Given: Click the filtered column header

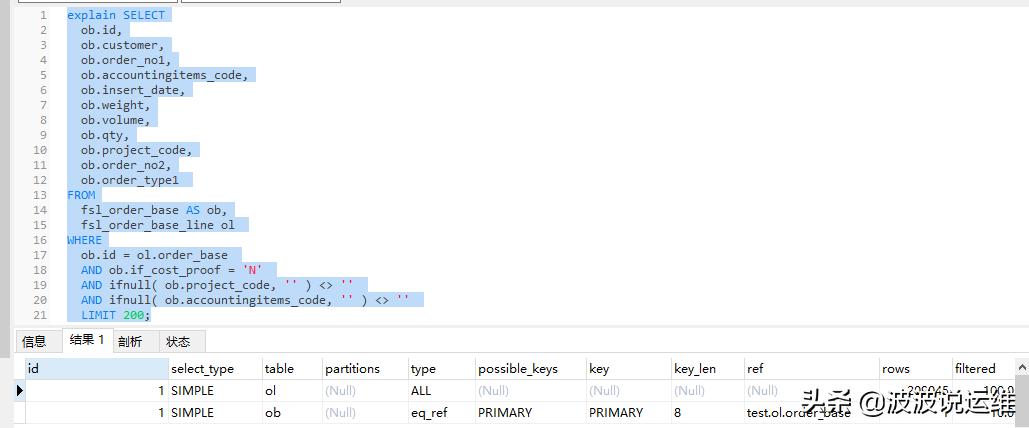Looking at the screenshot, I should point(984,368).
